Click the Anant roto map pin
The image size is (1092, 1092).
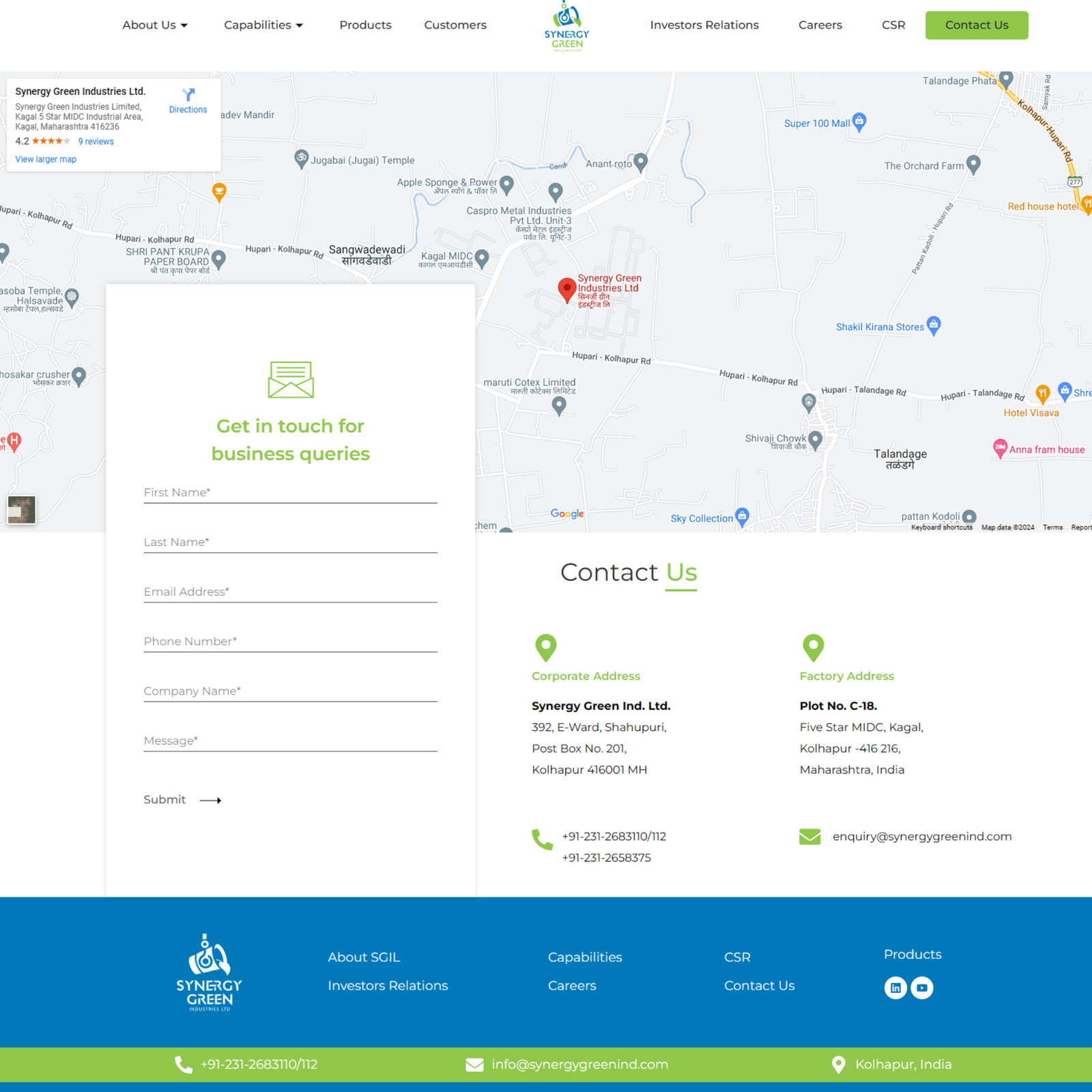[640, 162]
